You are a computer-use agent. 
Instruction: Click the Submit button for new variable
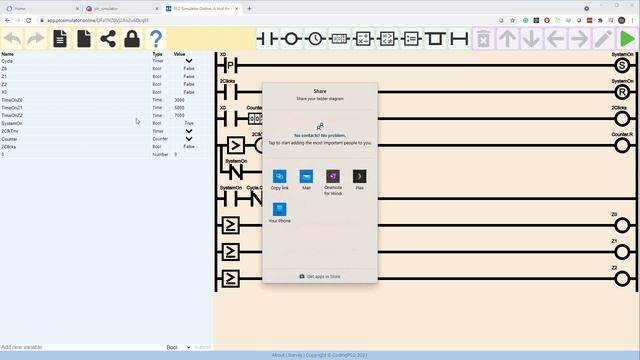[202, 347]
